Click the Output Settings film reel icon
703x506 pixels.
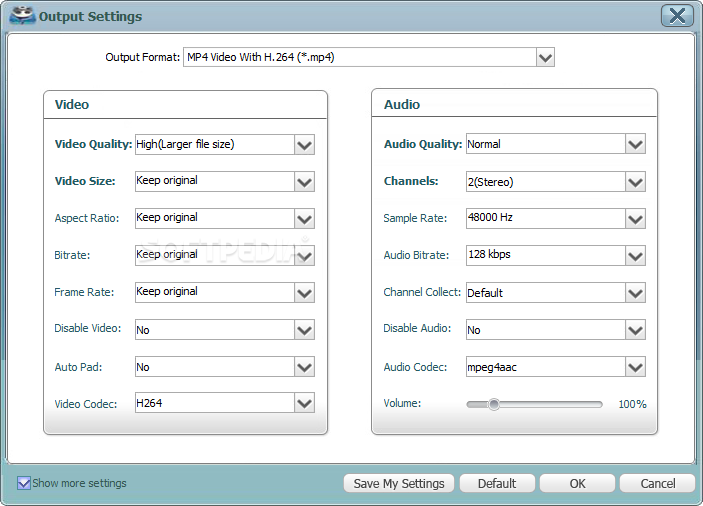(x=22, y=16)
